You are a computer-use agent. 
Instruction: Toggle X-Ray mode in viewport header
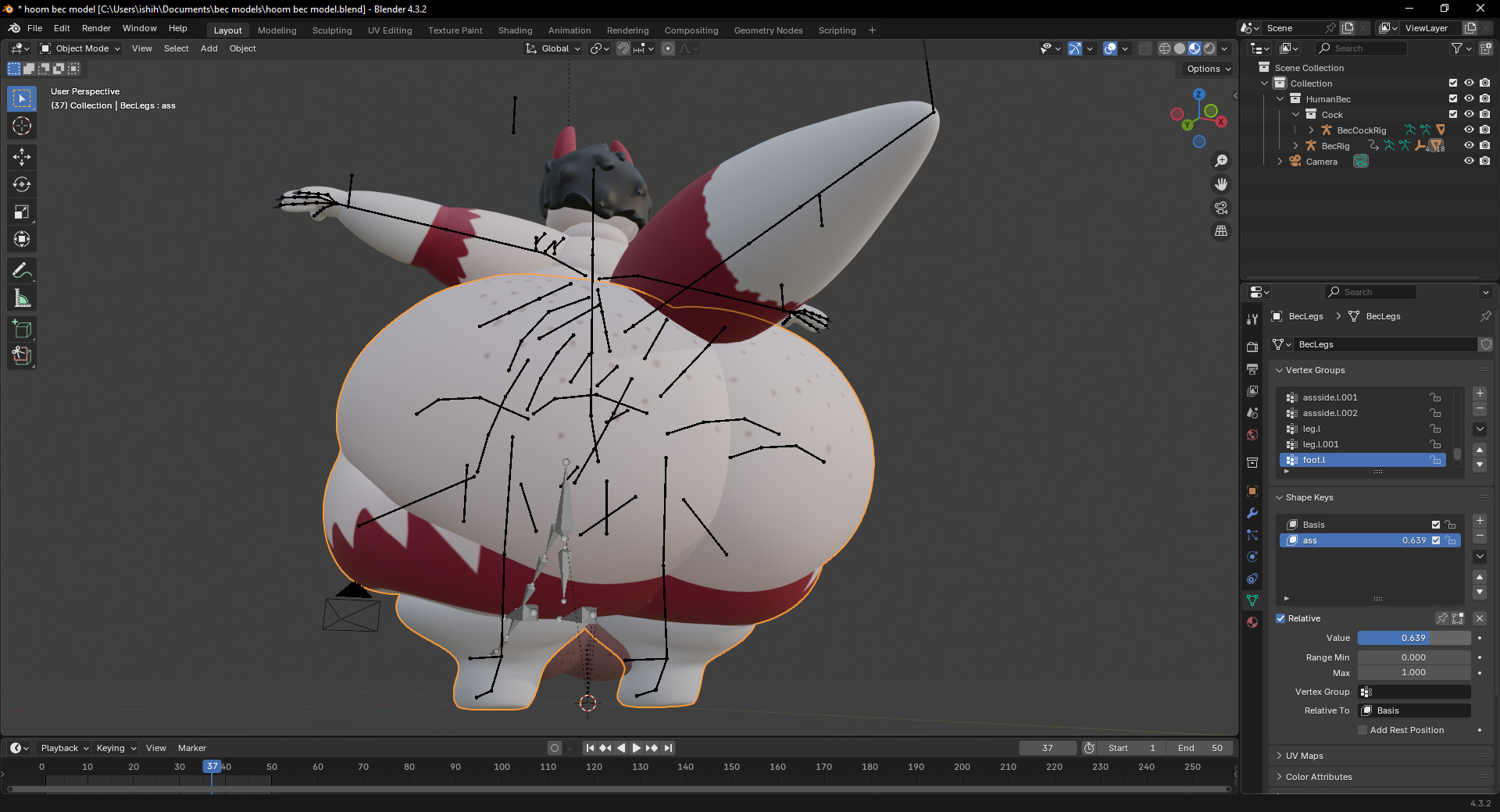(x=1145, y=48)
